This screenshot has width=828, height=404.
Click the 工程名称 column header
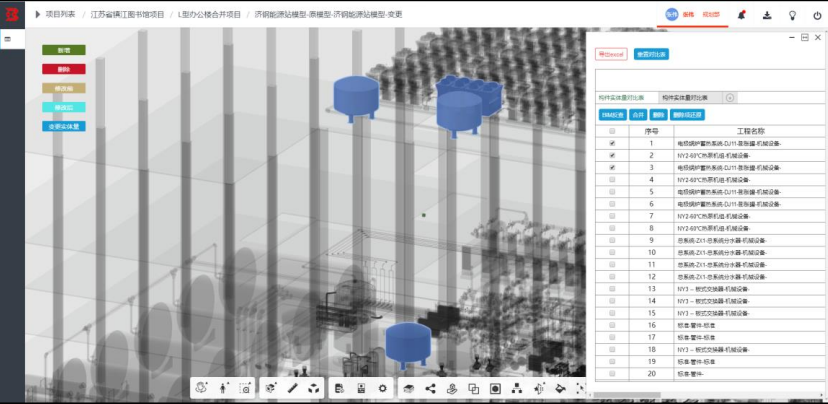tap(750, 131)
